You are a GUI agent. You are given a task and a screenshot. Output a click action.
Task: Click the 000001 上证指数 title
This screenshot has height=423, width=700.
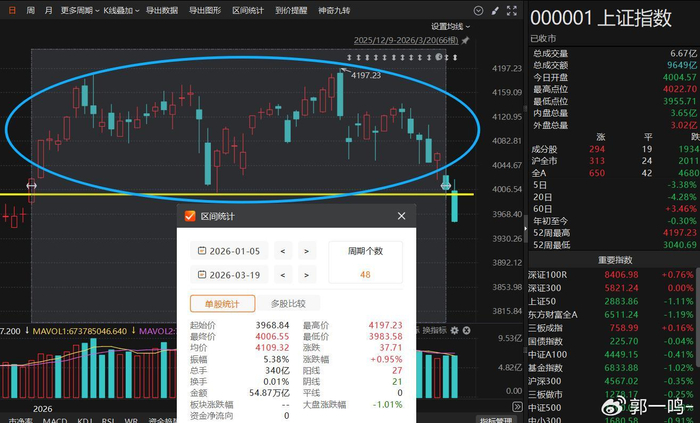(x=600, y=18)
